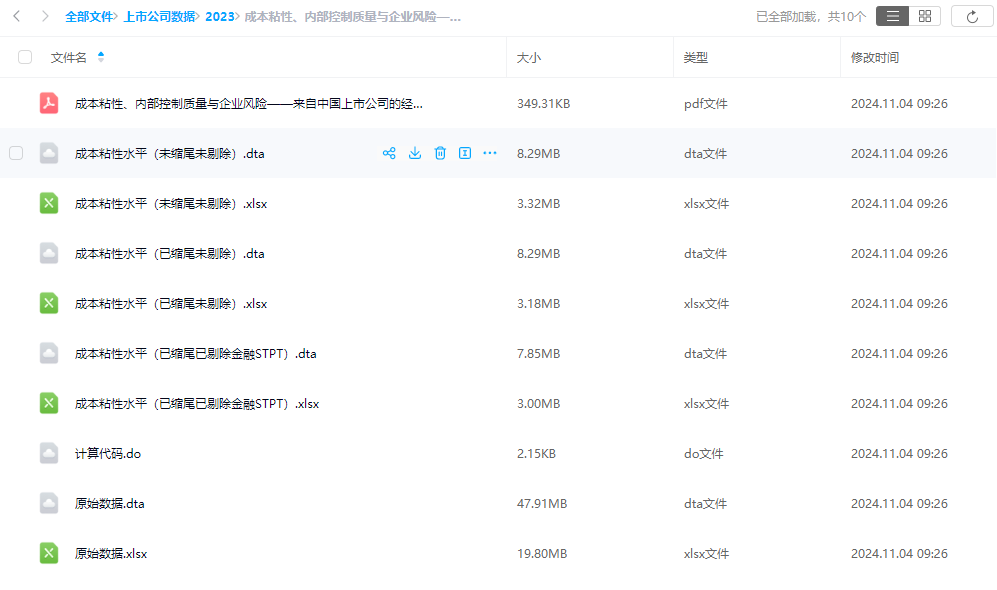Click current folder breadcrumb 成本粘性、内部控制质量与企业风险
997x590 pixels.
click(x=353, y=17)
